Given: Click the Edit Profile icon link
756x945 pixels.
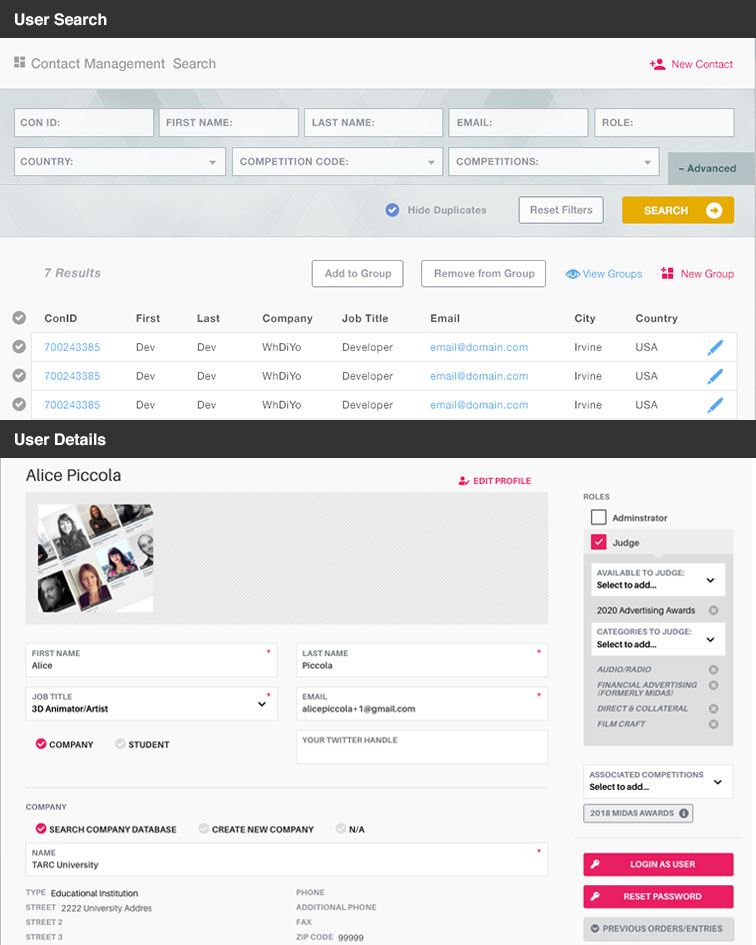Looking at the screenshot, I should coord(464,481).
